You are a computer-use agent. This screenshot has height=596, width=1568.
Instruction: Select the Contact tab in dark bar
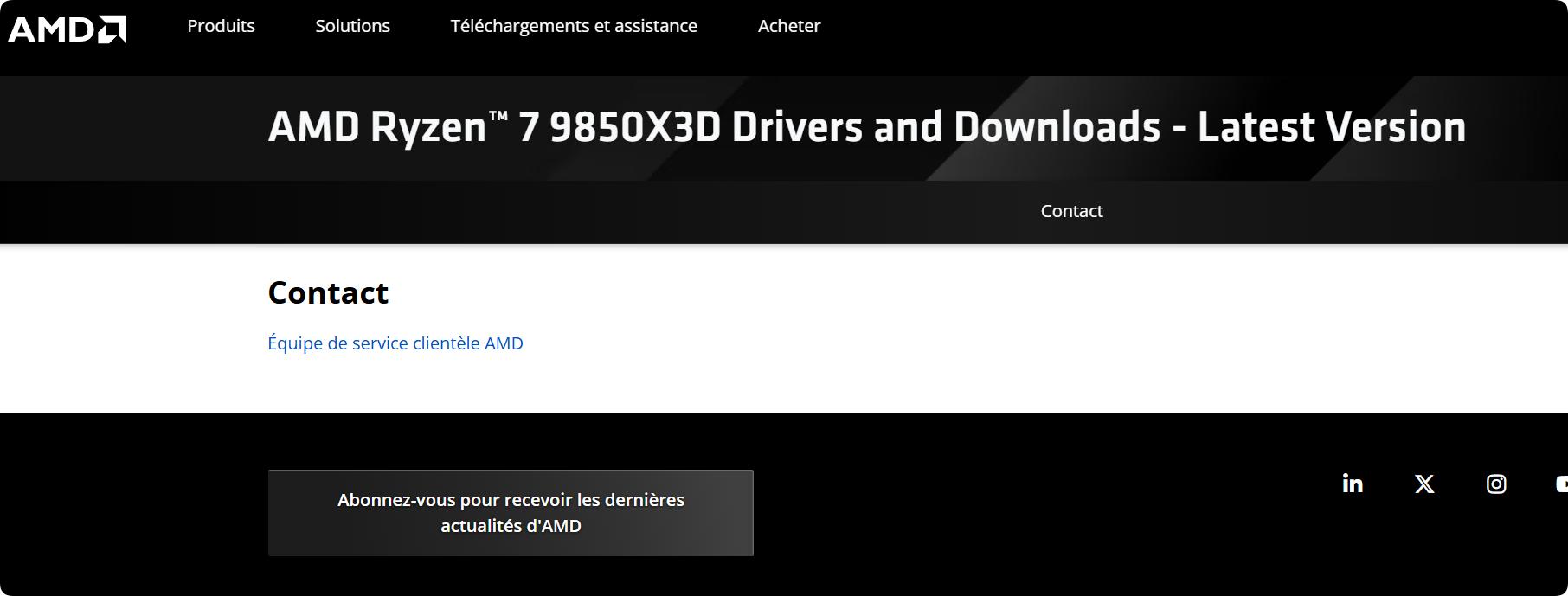pos(1071,211)
